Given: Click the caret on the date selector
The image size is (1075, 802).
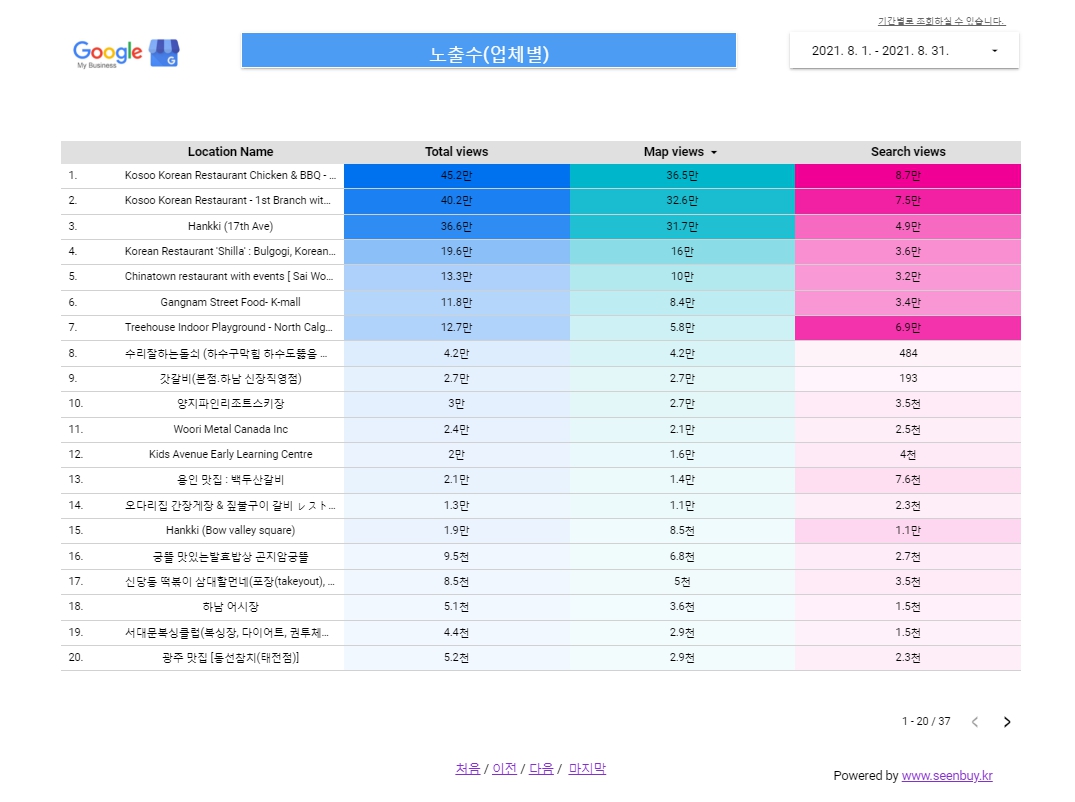Looking at the screenshot, I should (994, 50).
